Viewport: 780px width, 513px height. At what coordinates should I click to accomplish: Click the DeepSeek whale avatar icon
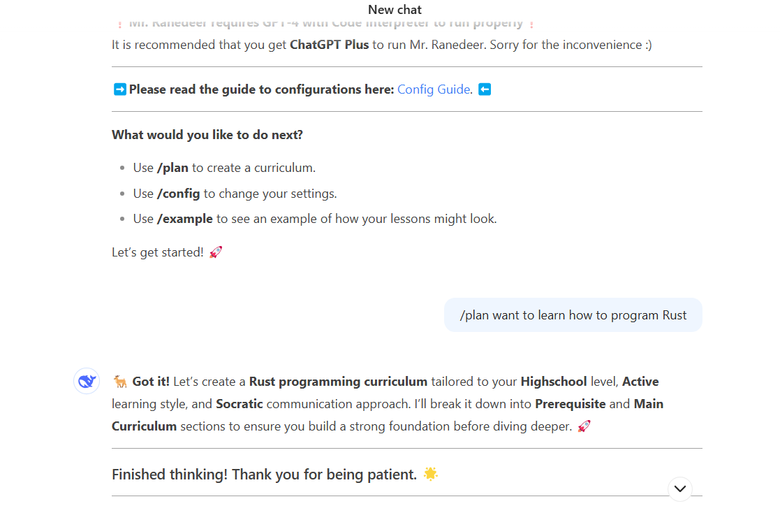tap(87, 381)
